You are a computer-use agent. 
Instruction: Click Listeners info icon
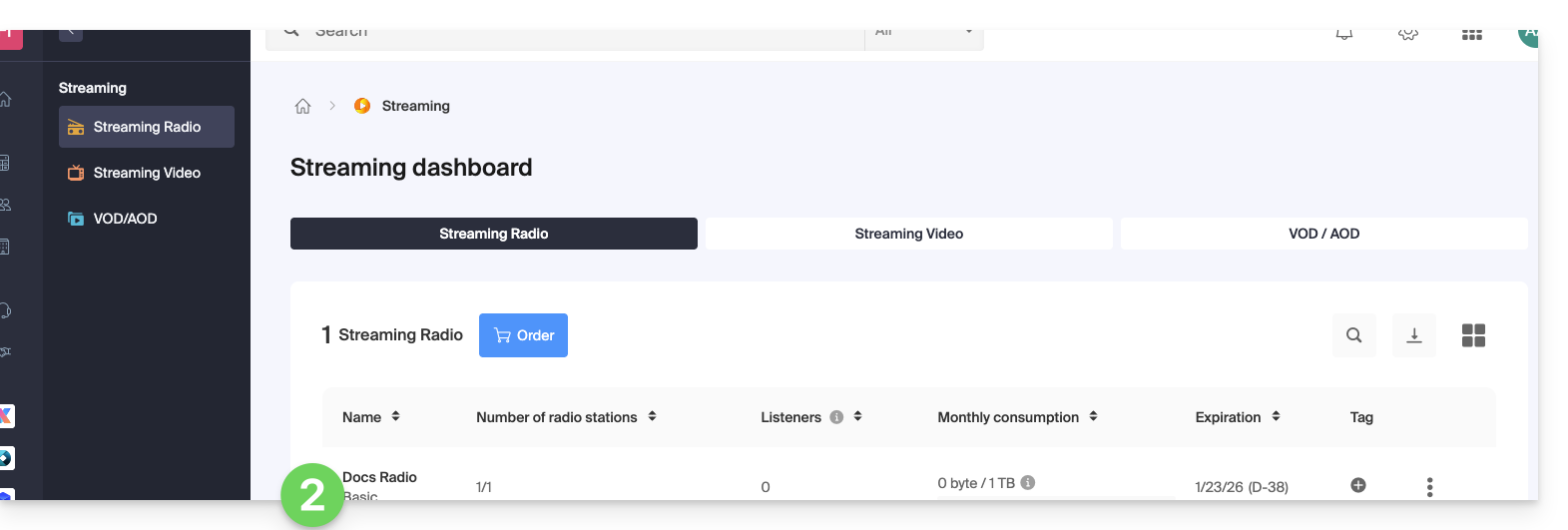[x=836, y=417]
